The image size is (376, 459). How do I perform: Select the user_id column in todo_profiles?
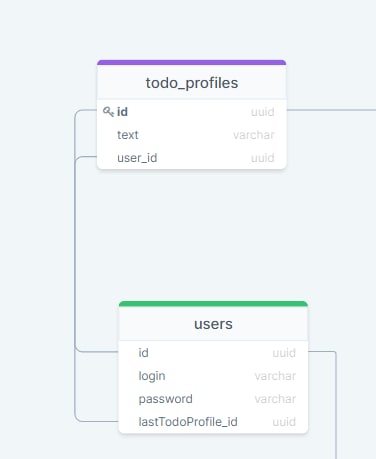pyautogui.click(x=192, y=158)
